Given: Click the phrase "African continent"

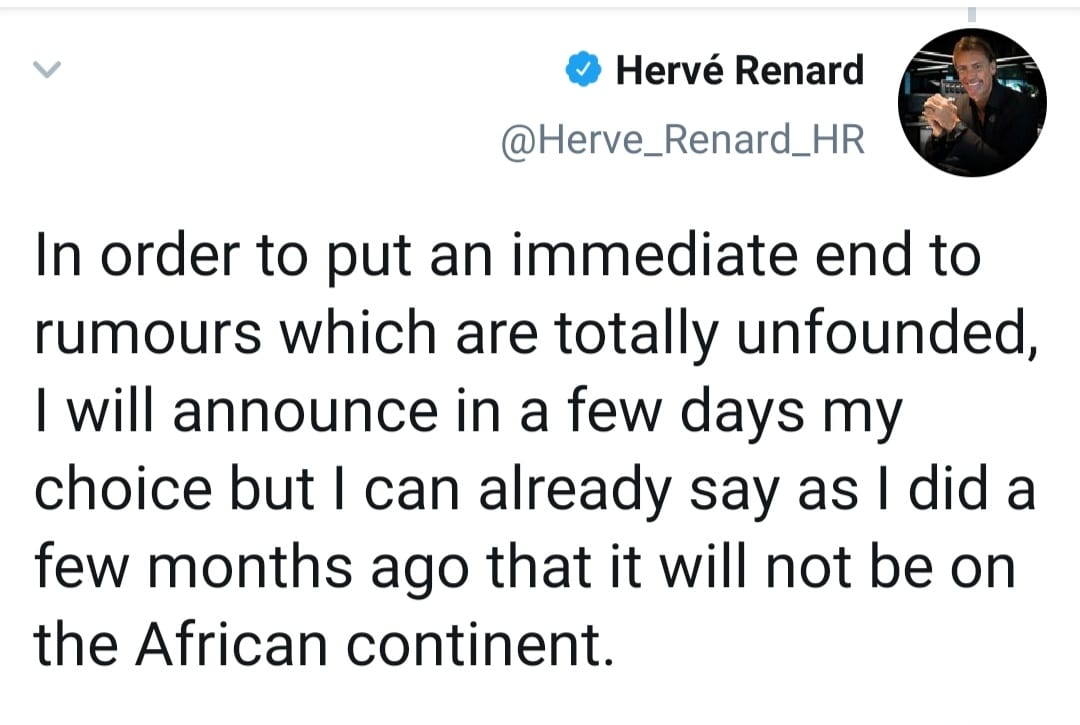Looking at the screenshot, I should click(372, 646).
